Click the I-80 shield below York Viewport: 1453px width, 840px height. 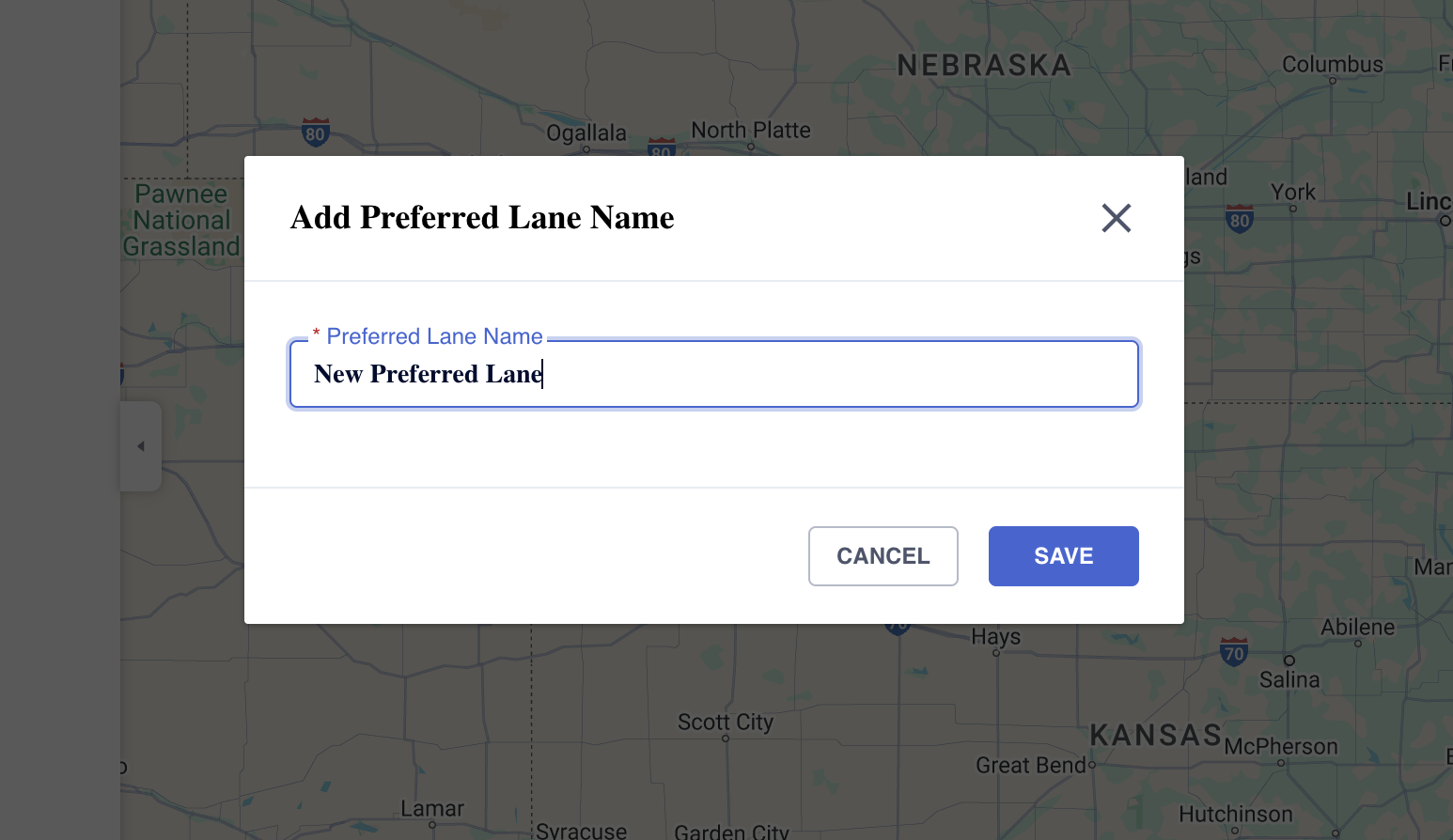[x=1240, y=220]
